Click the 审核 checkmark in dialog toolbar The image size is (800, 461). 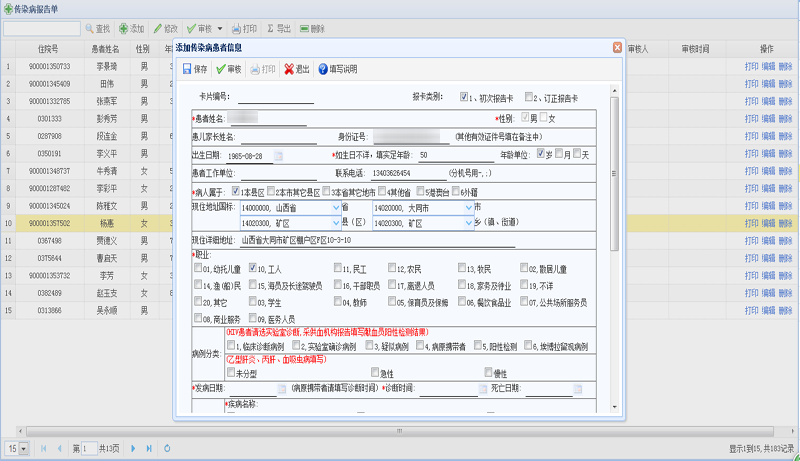pyautogui.click(x=221, y=69)
